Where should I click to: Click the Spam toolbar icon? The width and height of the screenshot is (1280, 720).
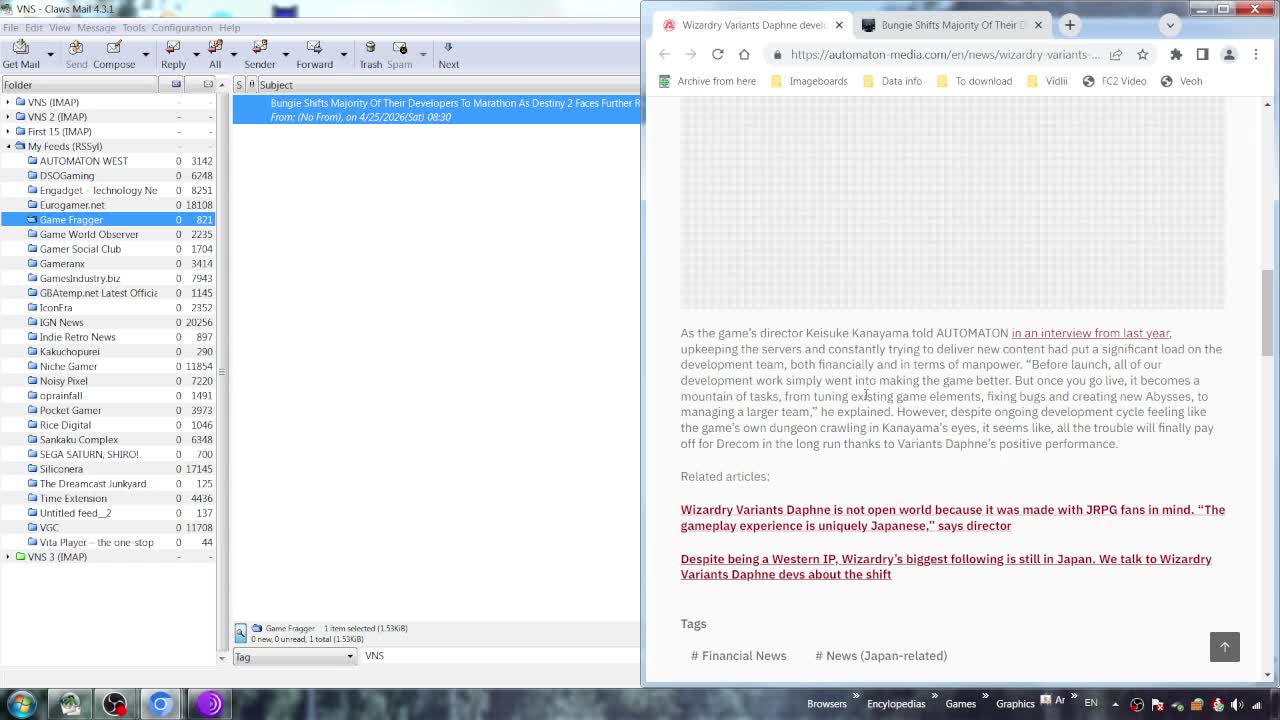(x=400, y=54)
